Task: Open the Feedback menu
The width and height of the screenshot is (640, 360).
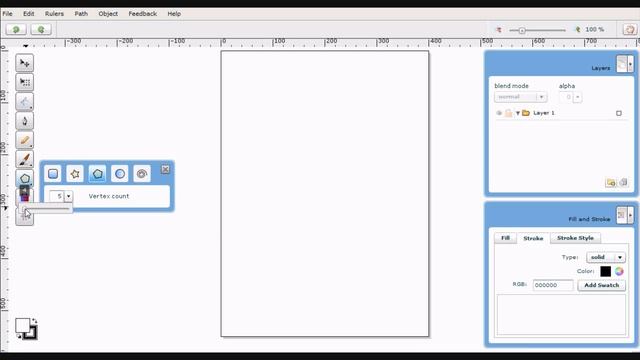Action: click(142, 13)
